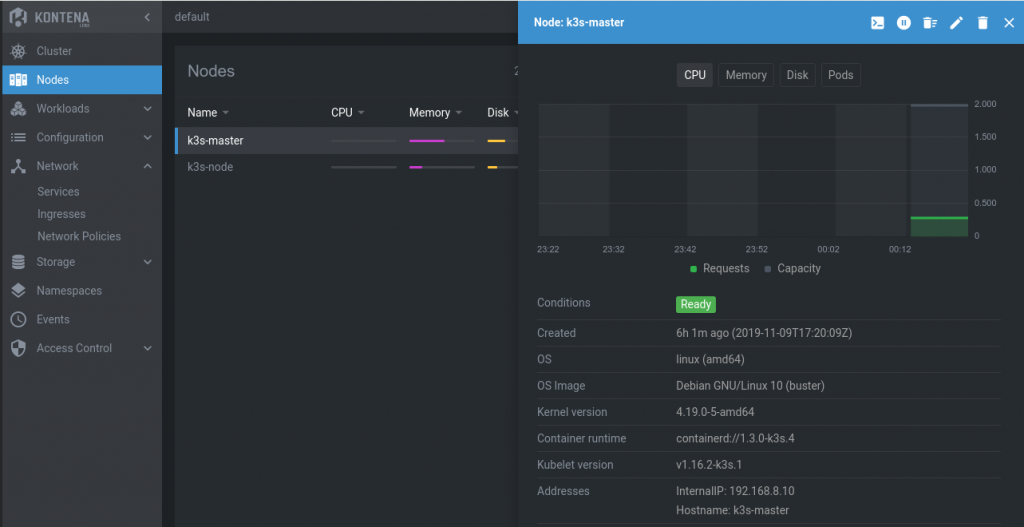Click the Workloads cubes icon

tap(18, 108)
